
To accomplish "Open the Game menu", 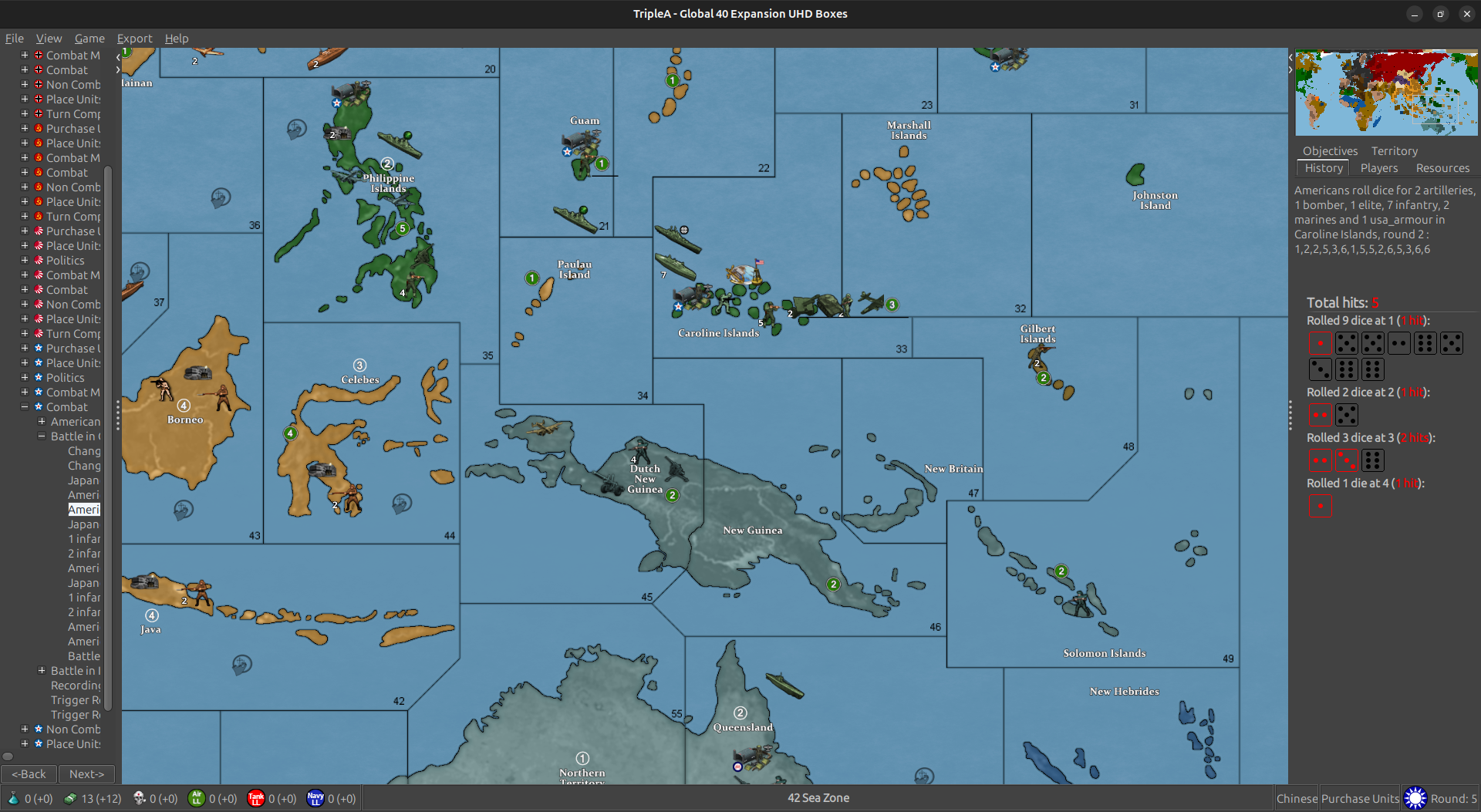I will (x=89, y=39).
